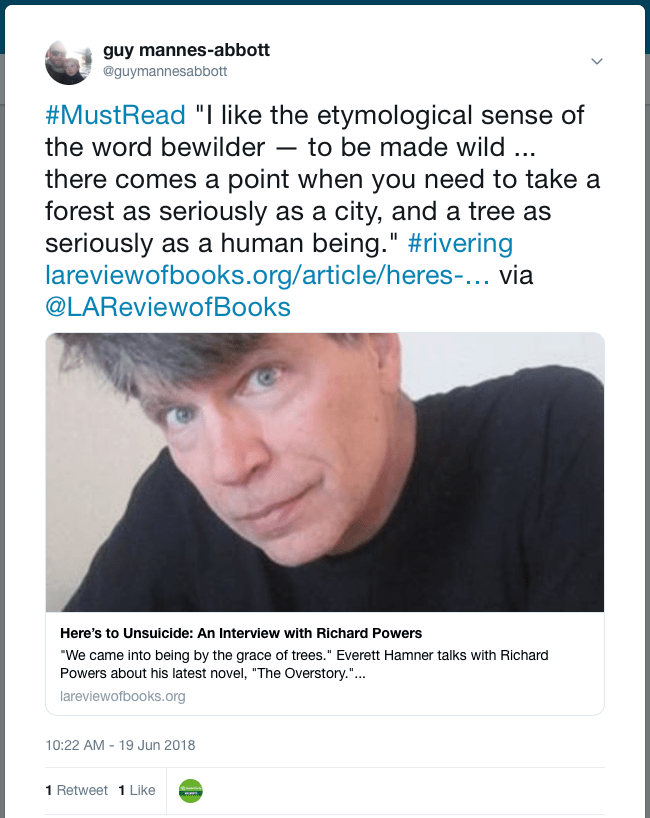Viewport: 650px width, 818px height.
Task: Open the #MustRead hashtag
Action: (x=115, y=114)
